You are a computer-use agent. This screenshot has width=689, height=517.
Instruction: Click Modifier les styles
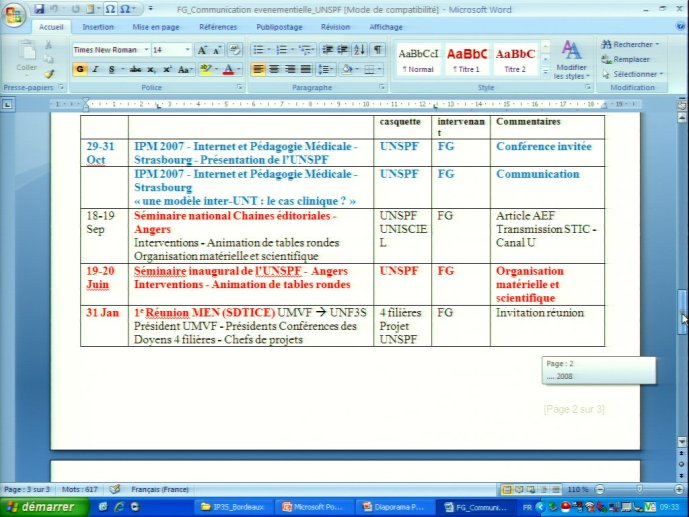click(x=571, y=61)
